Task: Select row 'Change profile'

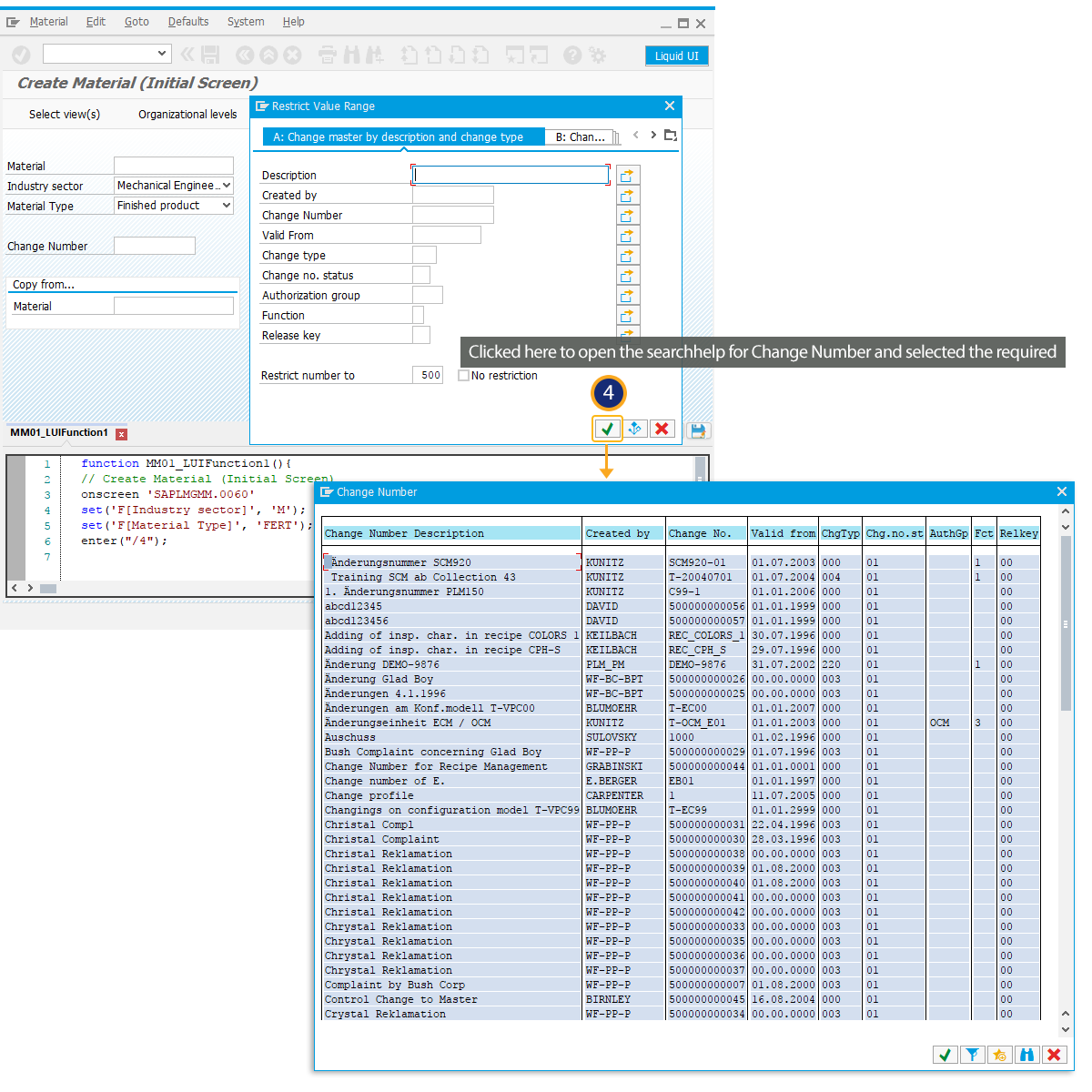Action: coord(680,795)
